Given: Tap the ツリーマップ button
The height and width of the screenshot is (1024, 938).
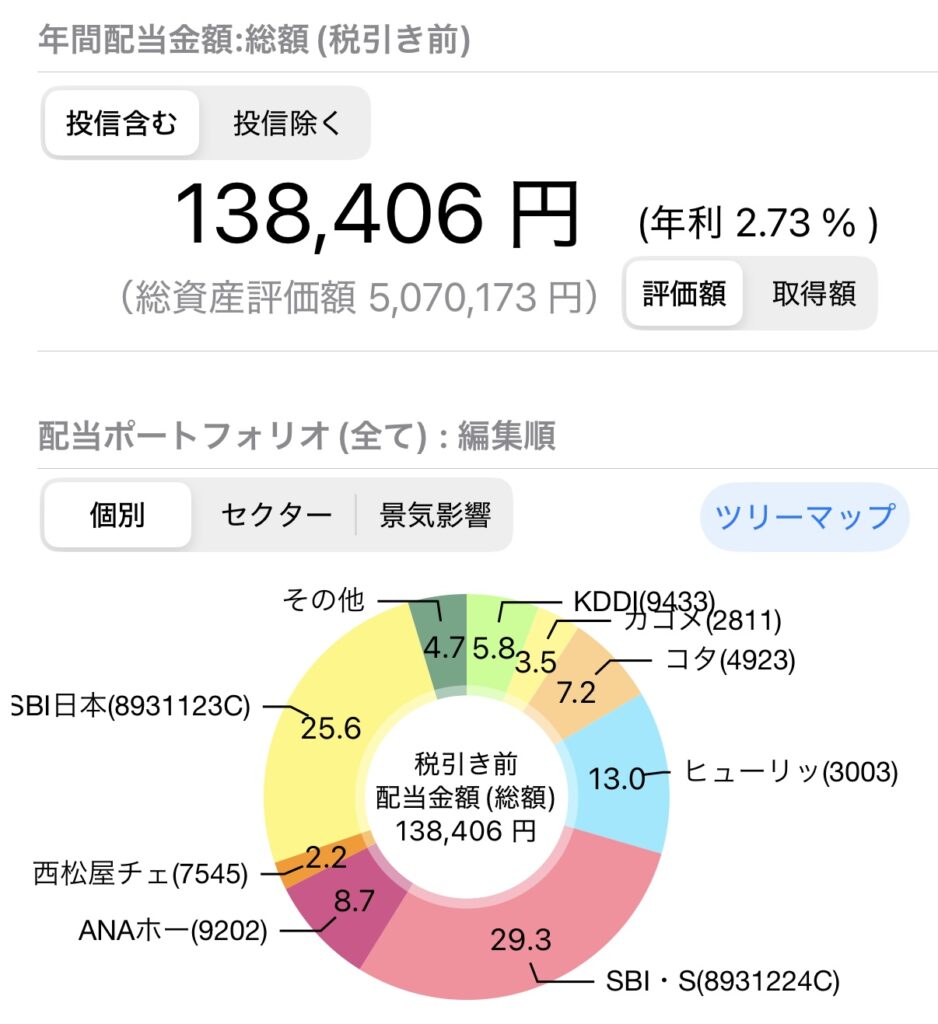Looking at the screenshot, I should click(805, 517).
